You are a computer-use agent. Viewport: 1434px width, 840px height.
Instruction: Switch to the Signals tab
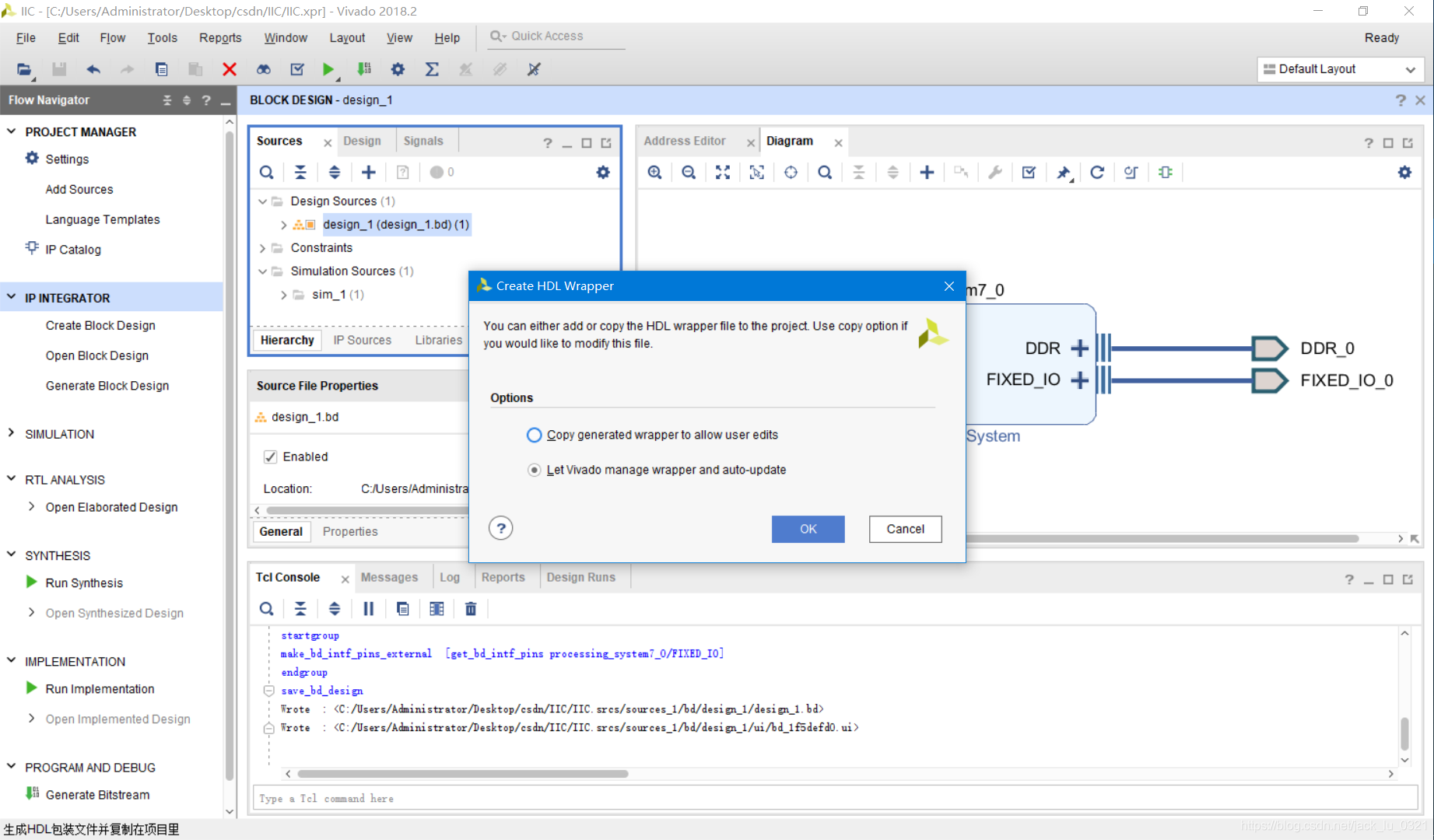point(423,141)
